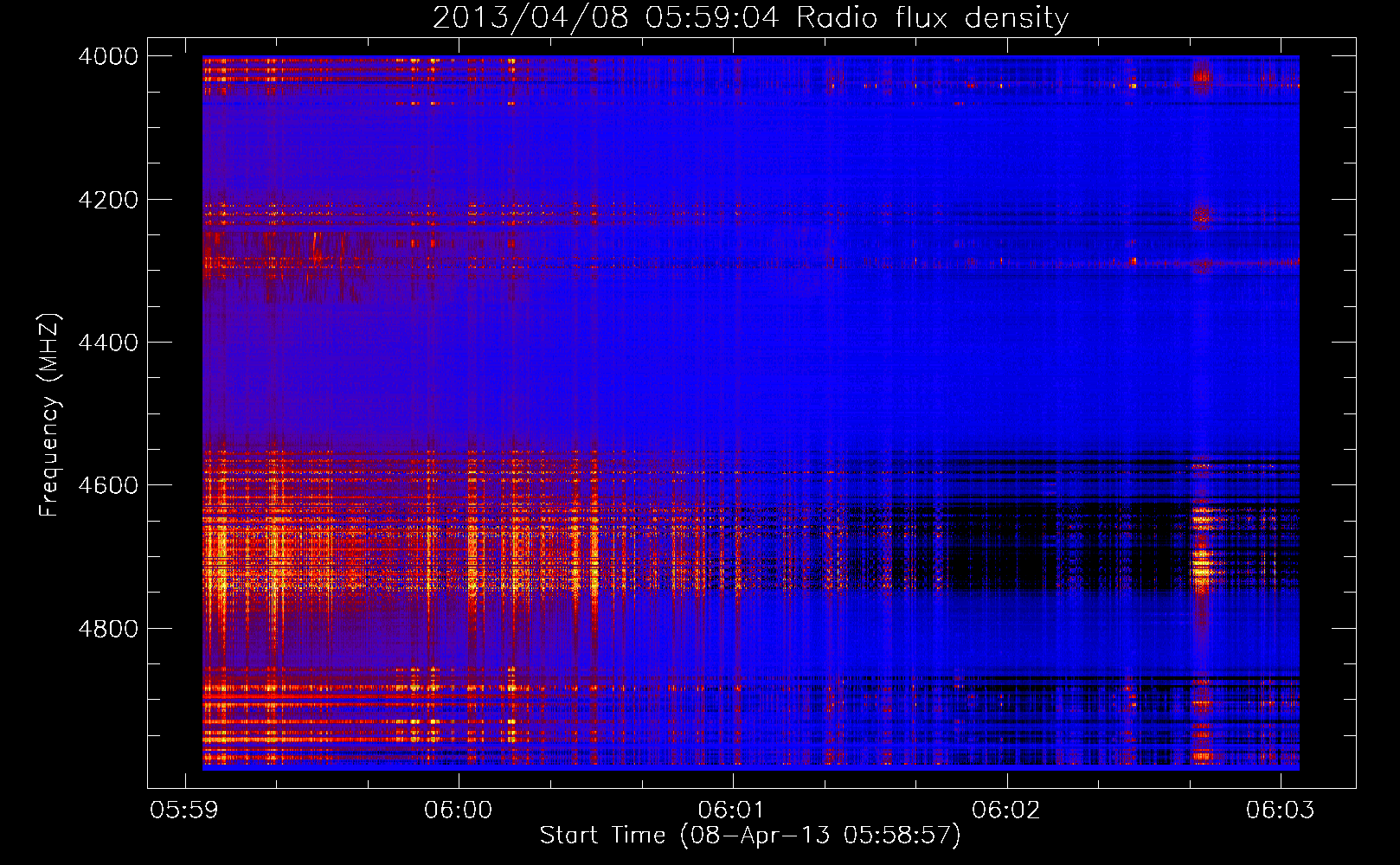Select the "Frequency (MHZ)" y-axis label
1400x865 pixels.
(x=49, y=415)
